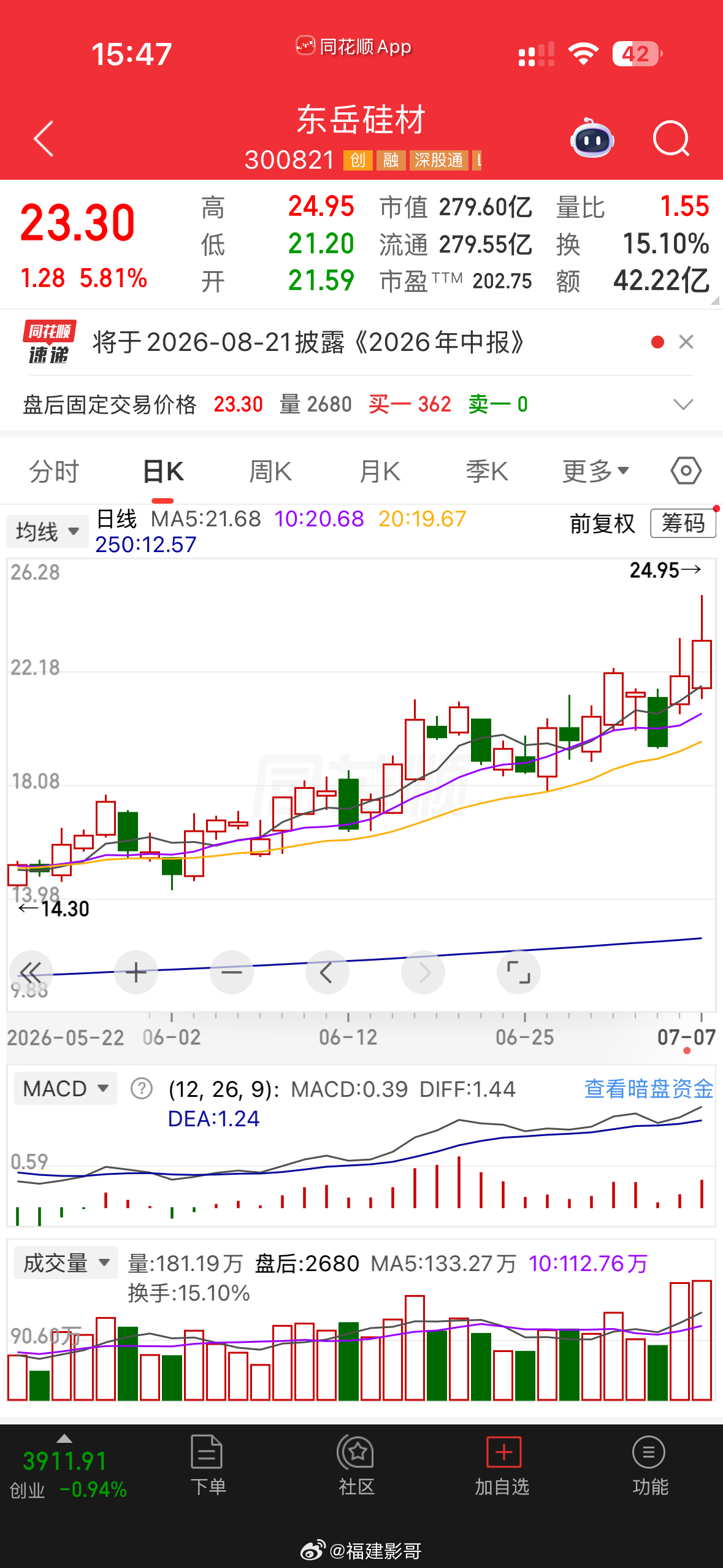The image size is (723, 1568).
Task: Tap 量:181.19万 volume value
Action: [x=185, y=1264]
